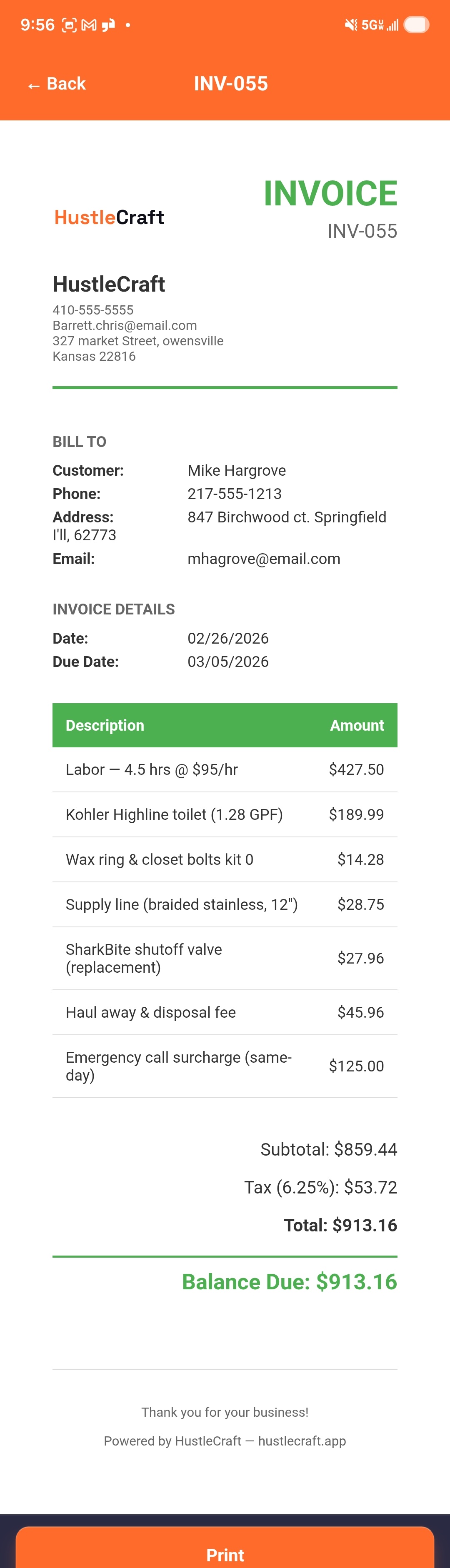Tap the Back arrow button
Viewport: 450px width, 1568px height.
(57, 84)
